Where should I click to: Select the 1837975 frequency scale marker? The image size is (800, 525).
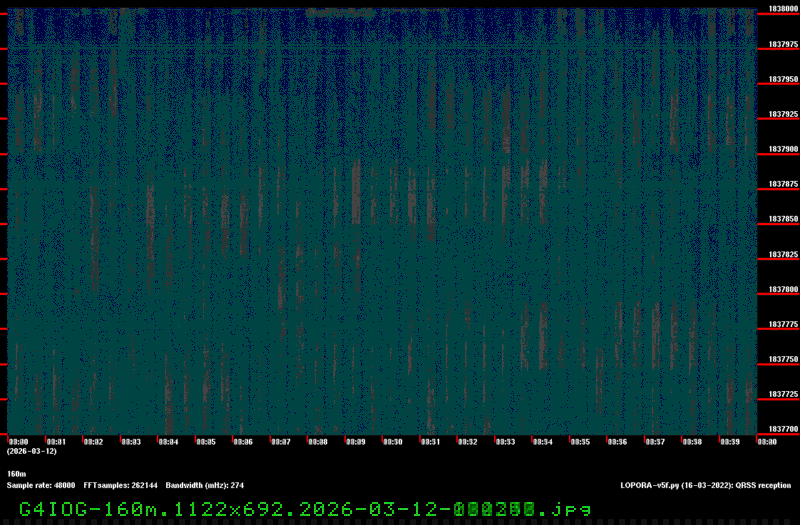pyautogui.click(x=783, y=44)
